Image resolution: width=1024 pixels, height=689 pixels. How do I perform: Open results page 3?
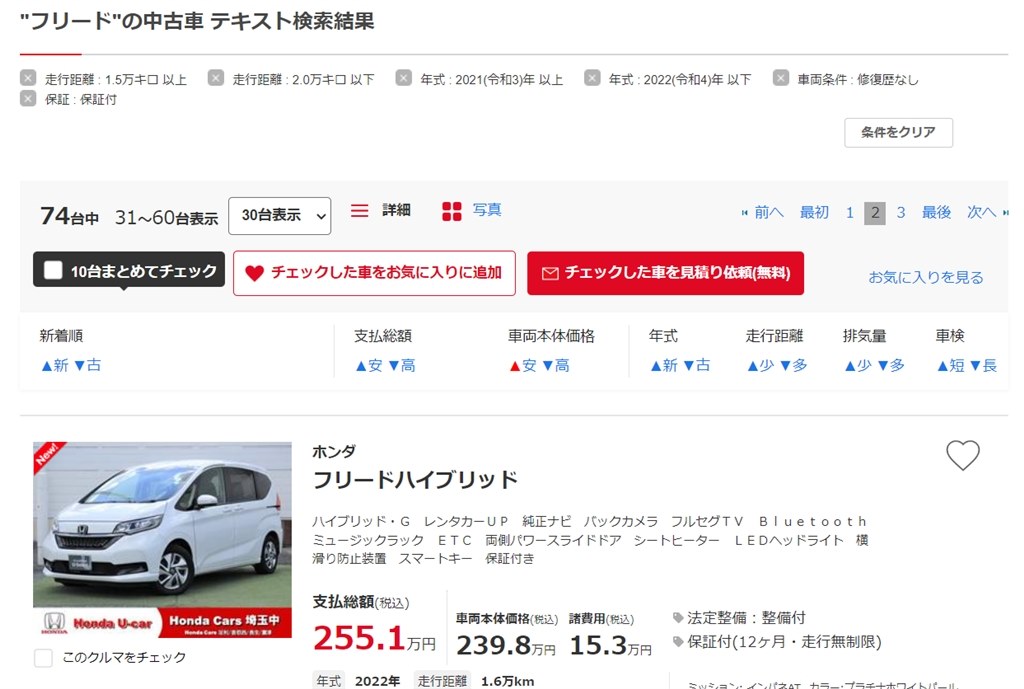click(901, 213)
